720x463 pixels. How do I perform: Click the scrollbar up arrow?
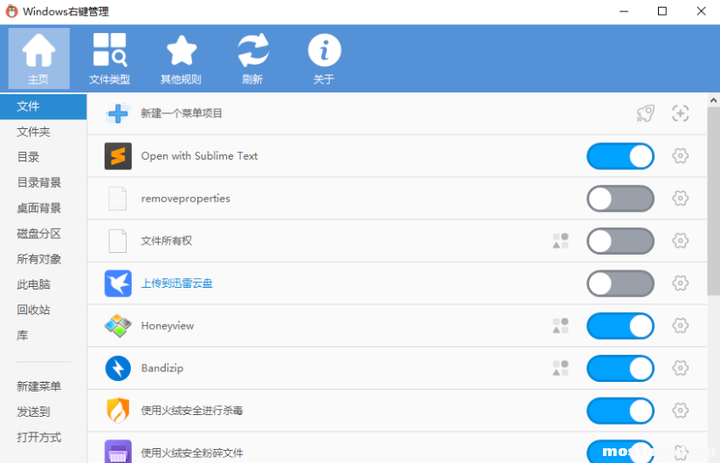coord(713,100)
